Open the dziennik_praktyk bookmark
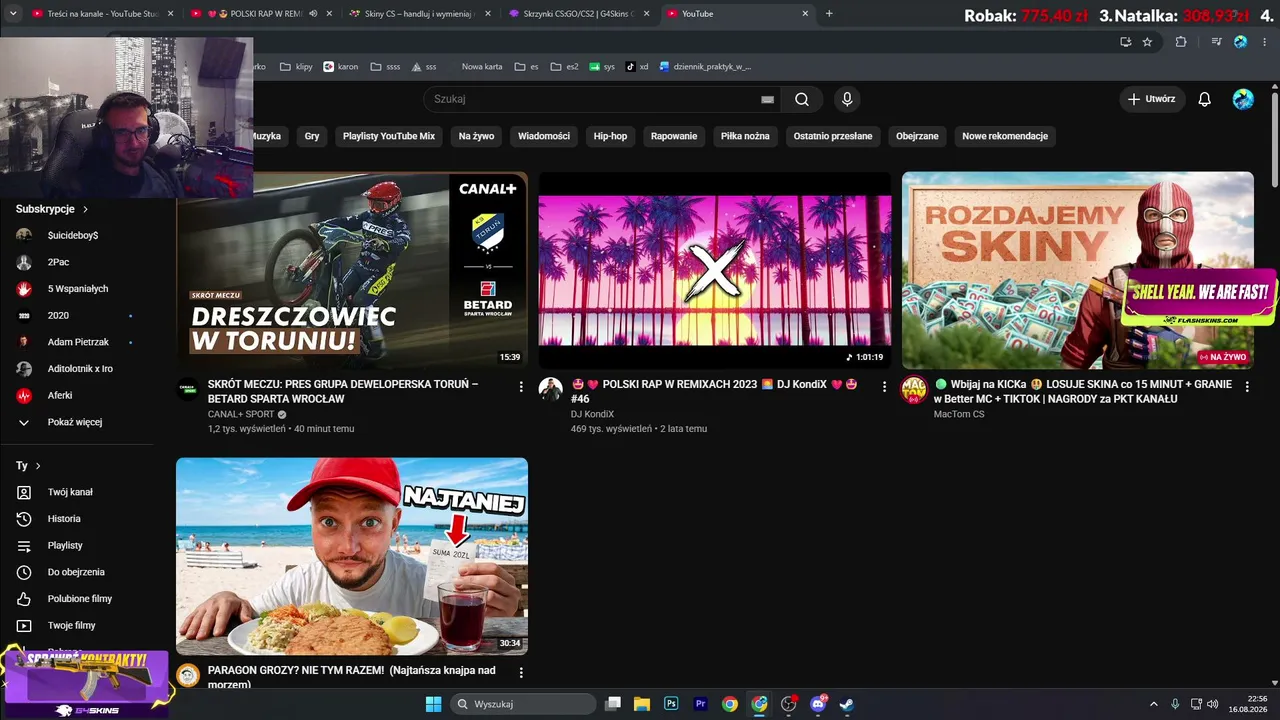Screen dimensions: 1280x720 point(704,67)
